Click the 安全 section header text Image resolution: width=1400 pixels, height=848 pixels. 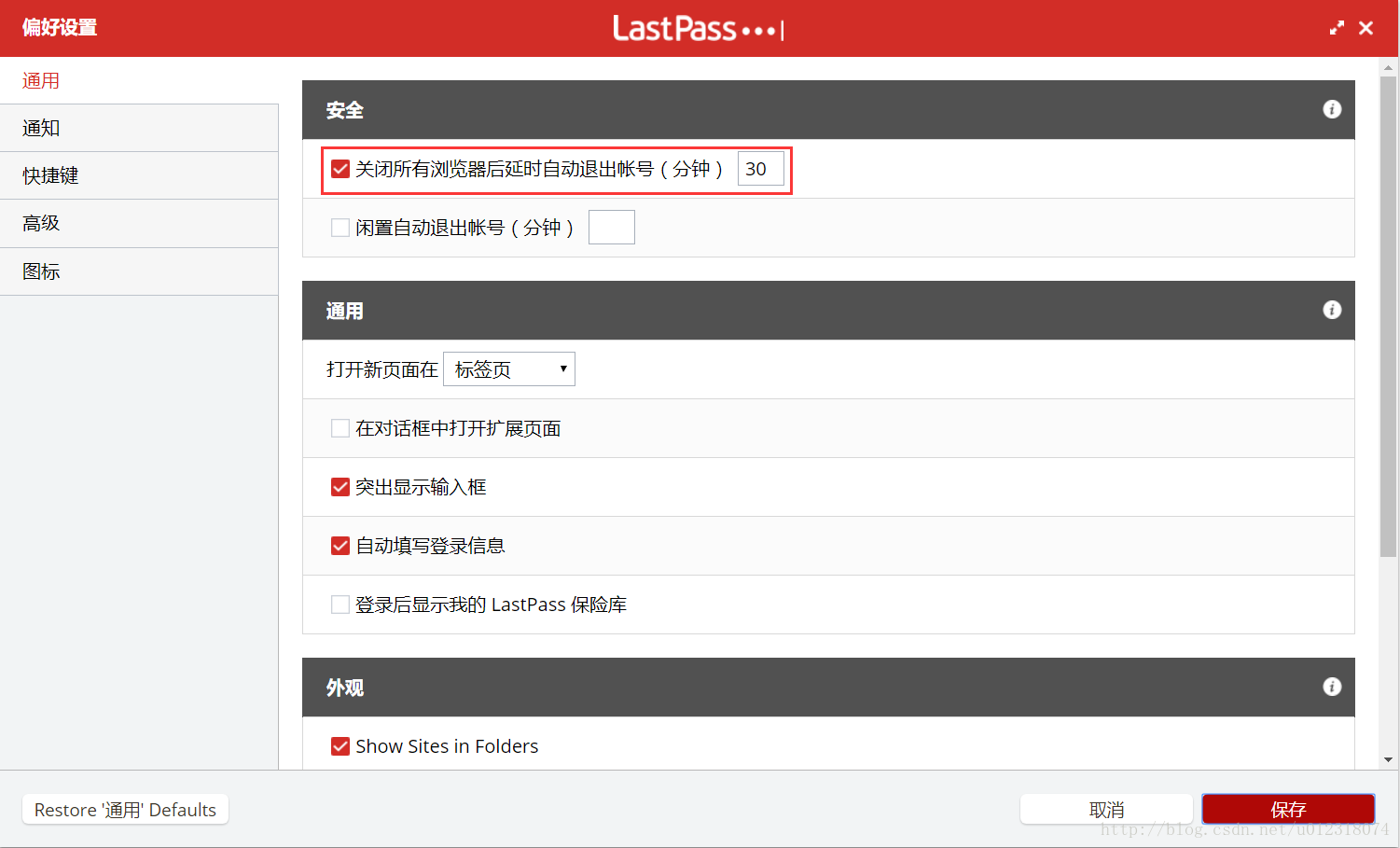(344, 110)
